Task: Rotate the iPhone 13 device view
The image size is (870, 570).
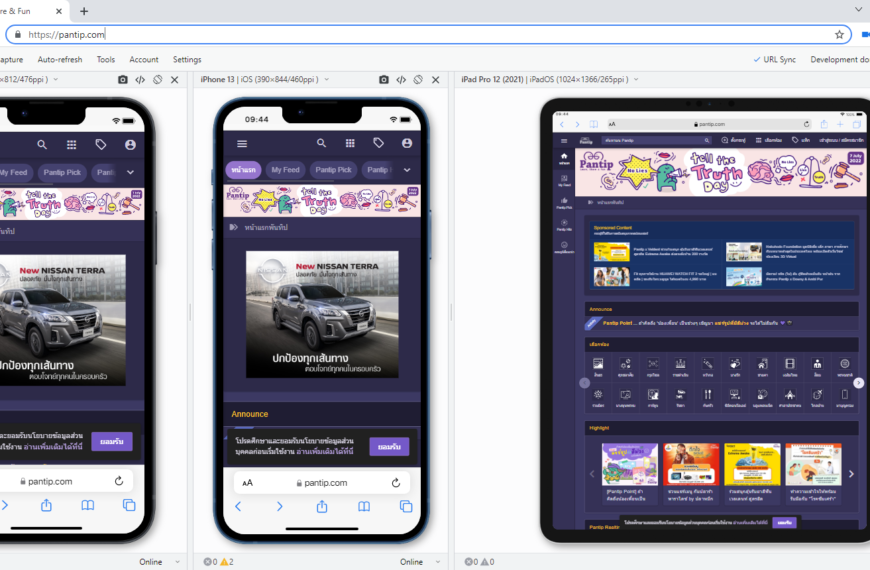Action: click(418, 79)
